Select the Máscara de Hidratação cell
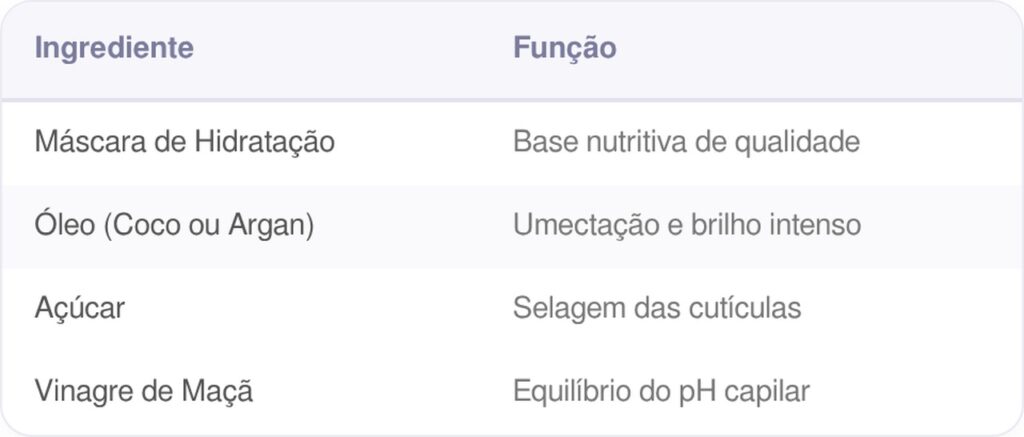 184,142
